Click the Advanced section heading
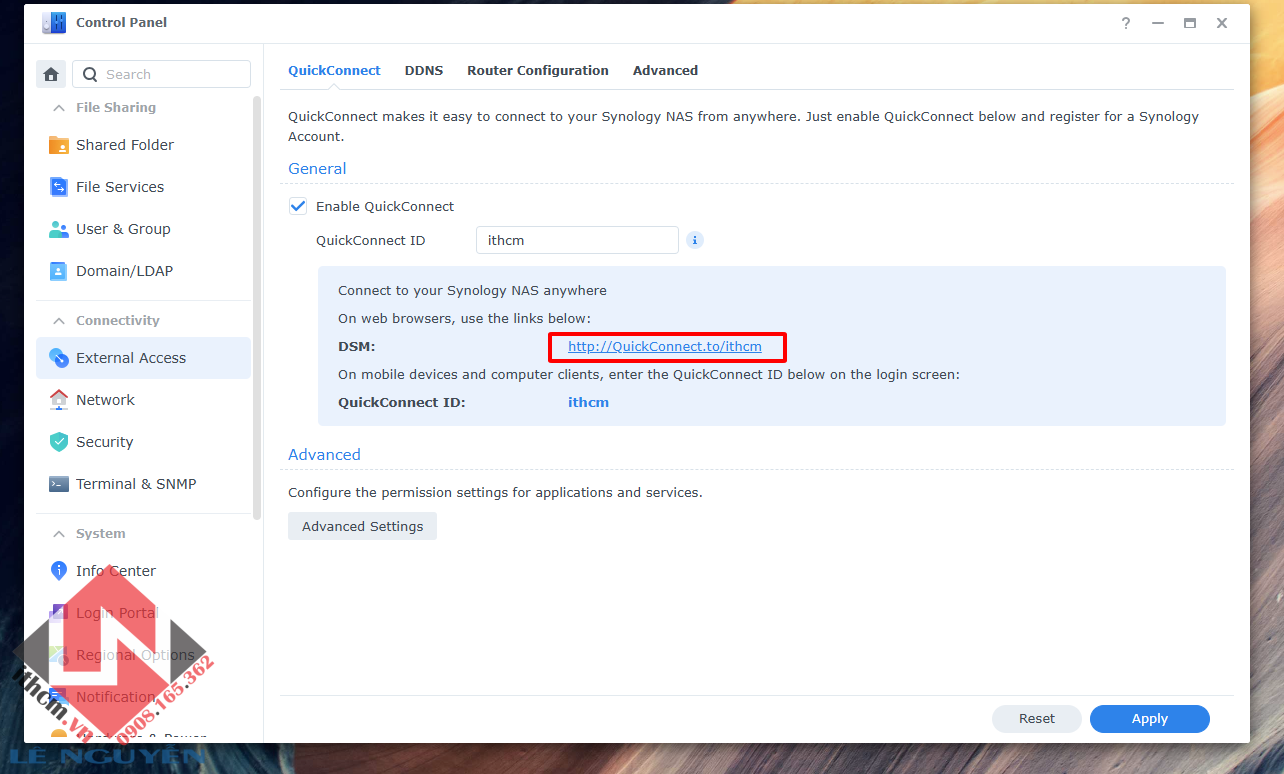This screenshot has height=774, width=1284. click(x=324, y=455)
